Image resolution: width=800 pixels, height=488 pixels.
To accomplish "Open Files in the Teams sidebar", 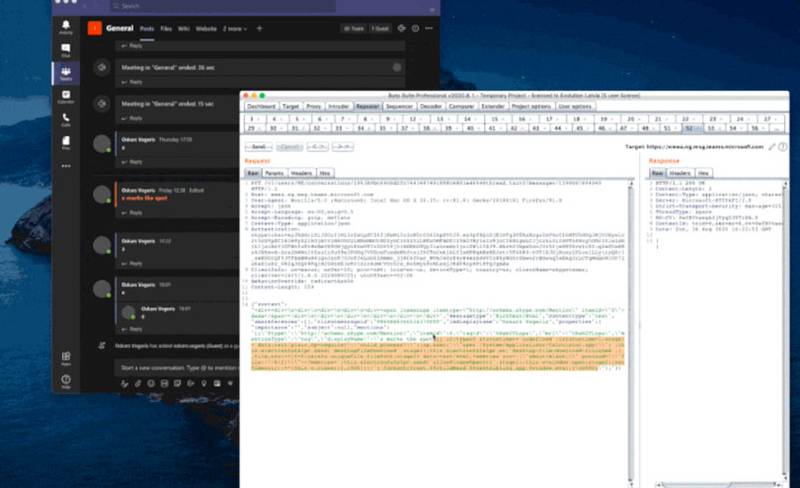I will coord(66,143).
